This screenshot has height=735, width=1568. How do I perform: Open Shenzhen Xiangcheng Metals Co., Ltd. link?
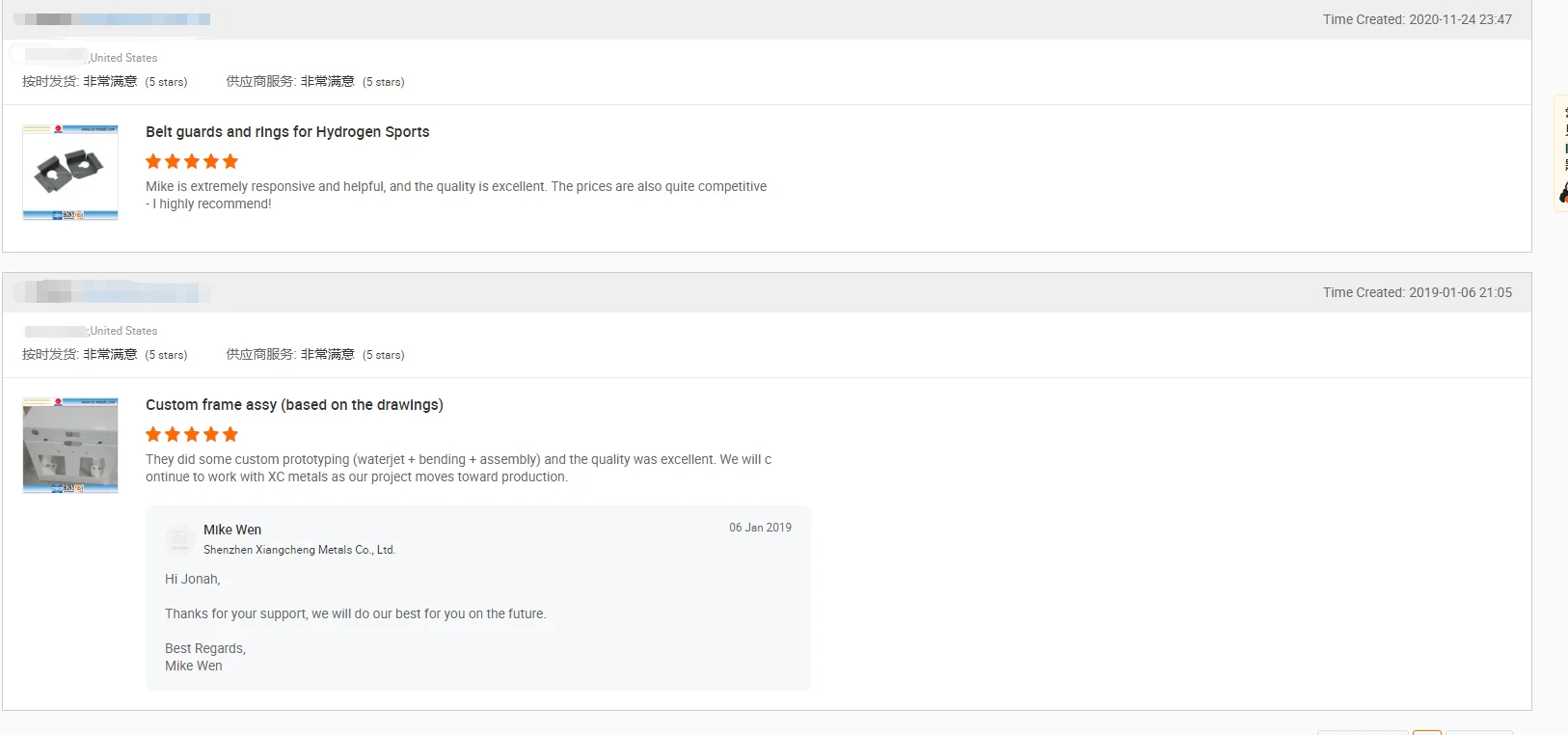pyautogui.click(x=299, y=550)
